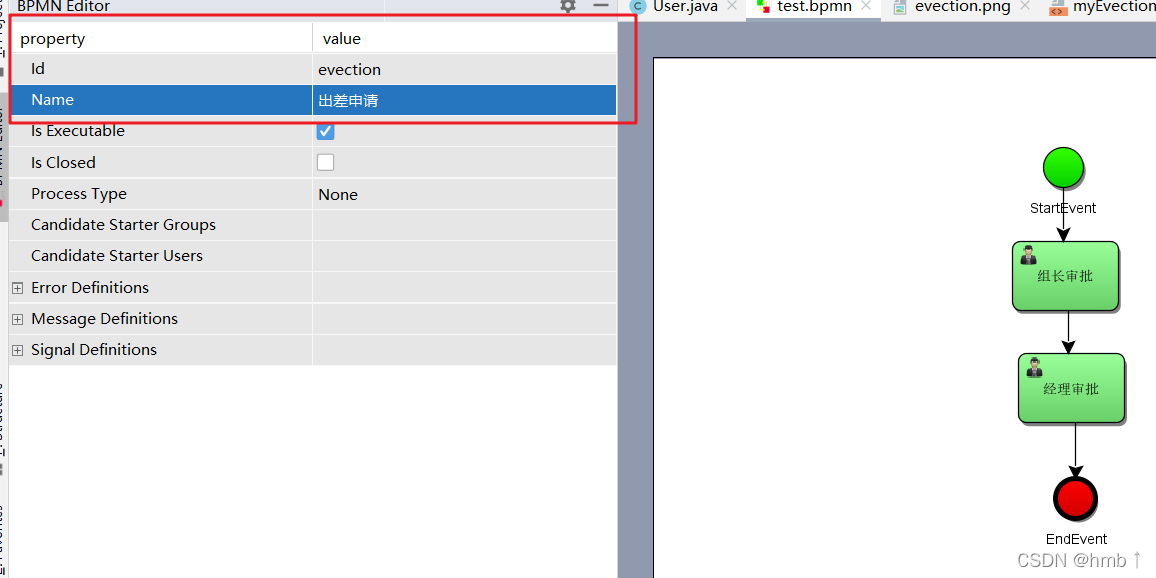Expand Message Definitions row
Screen dimensions: 1156x578
(18, 319)
